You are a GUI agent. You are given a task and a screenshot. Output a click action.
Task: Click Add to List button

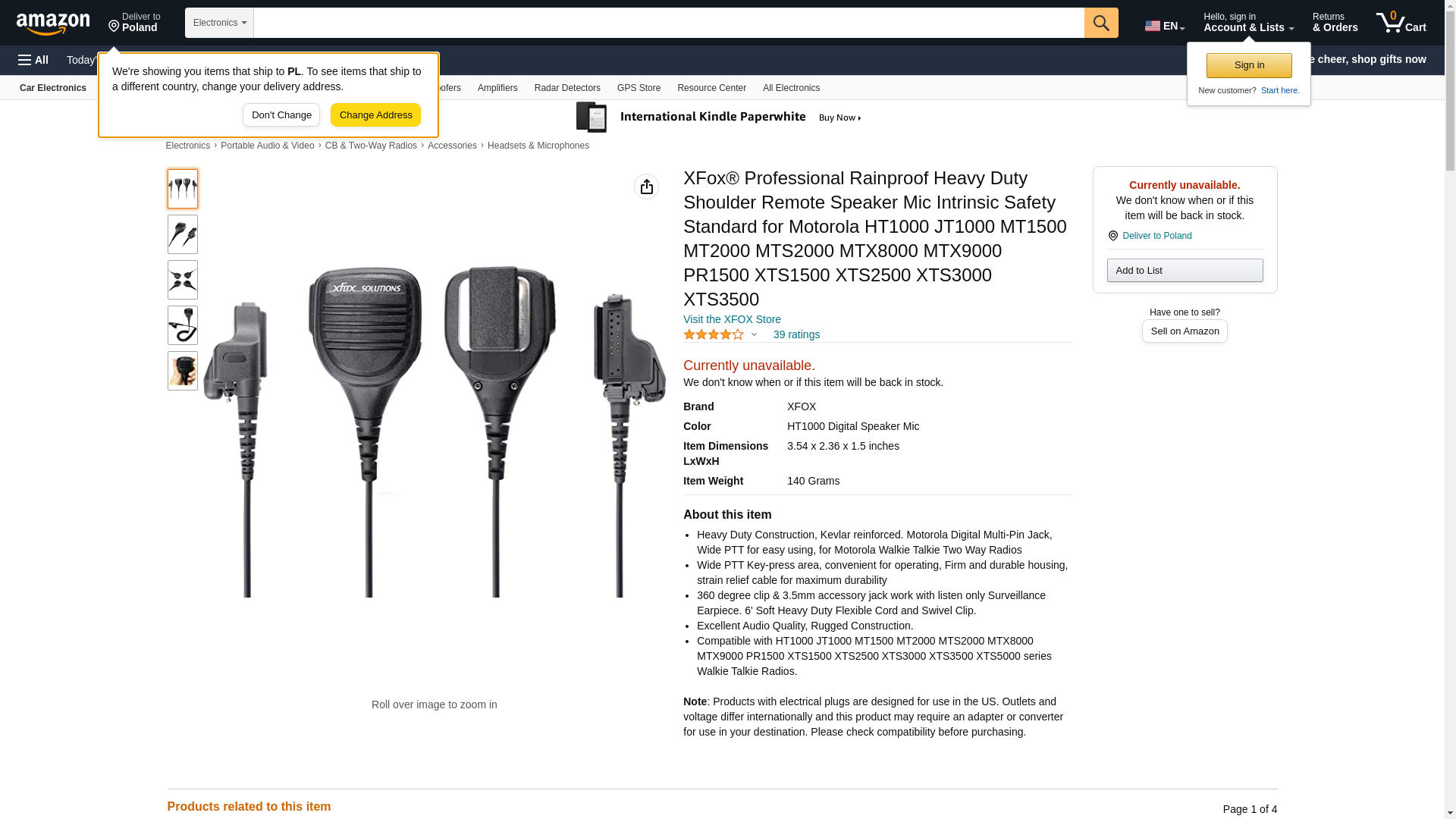1185,271
